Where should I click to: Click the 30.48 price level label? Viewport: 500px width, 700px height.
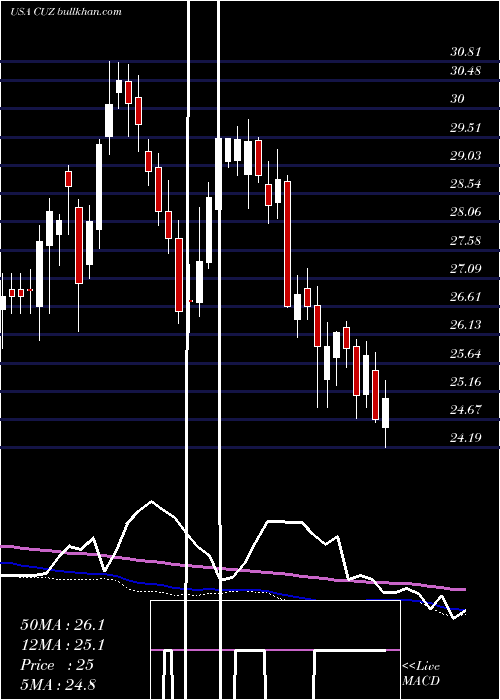[x=466, y=71]
